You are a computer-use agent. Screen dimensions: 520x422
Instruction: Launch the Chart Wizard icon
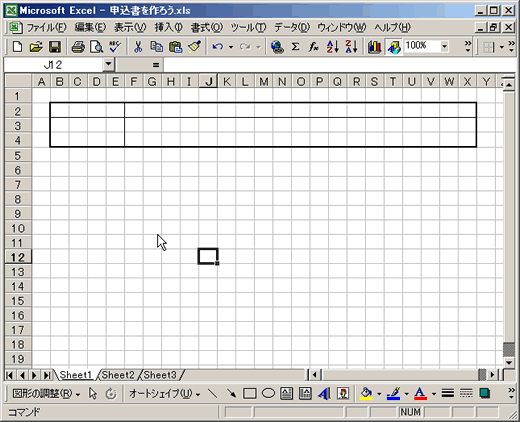(x=375, y=47)
